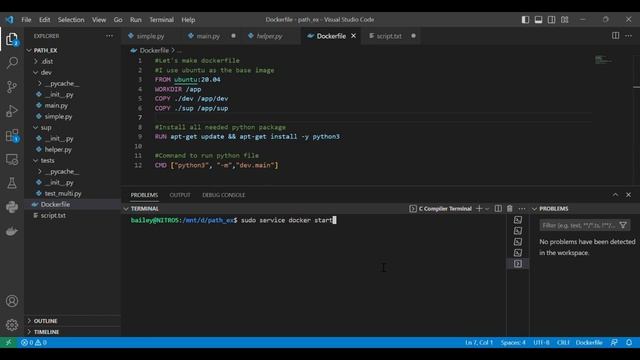640x360 pixels.
Task: Click errors and warnings count in status bar
Action: click(x=33, y=342)
